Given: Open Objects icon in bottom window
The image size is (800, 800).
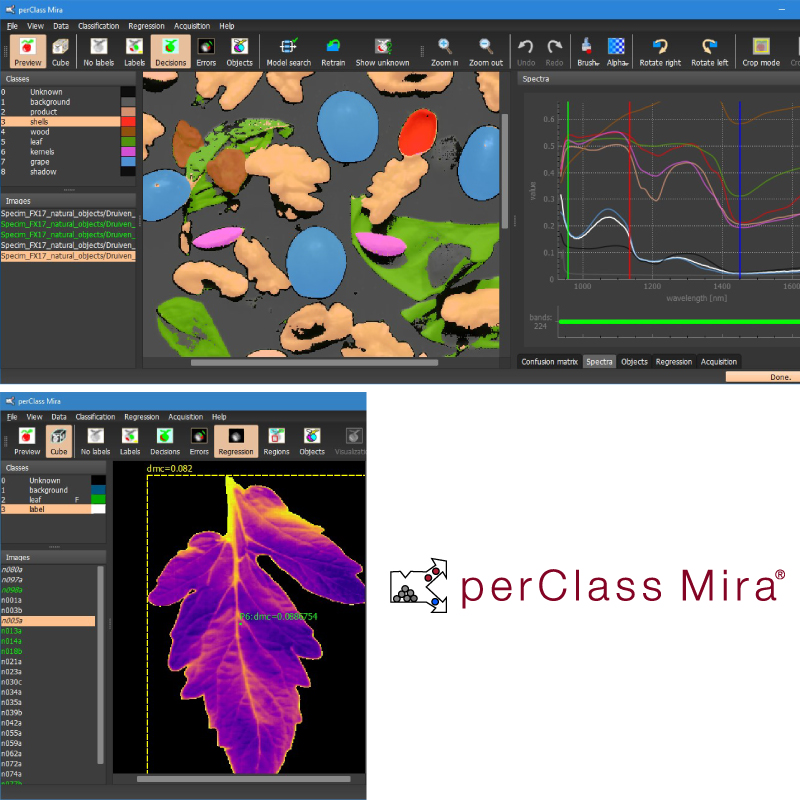Looking at the screenshot, I should pos(312,441).
